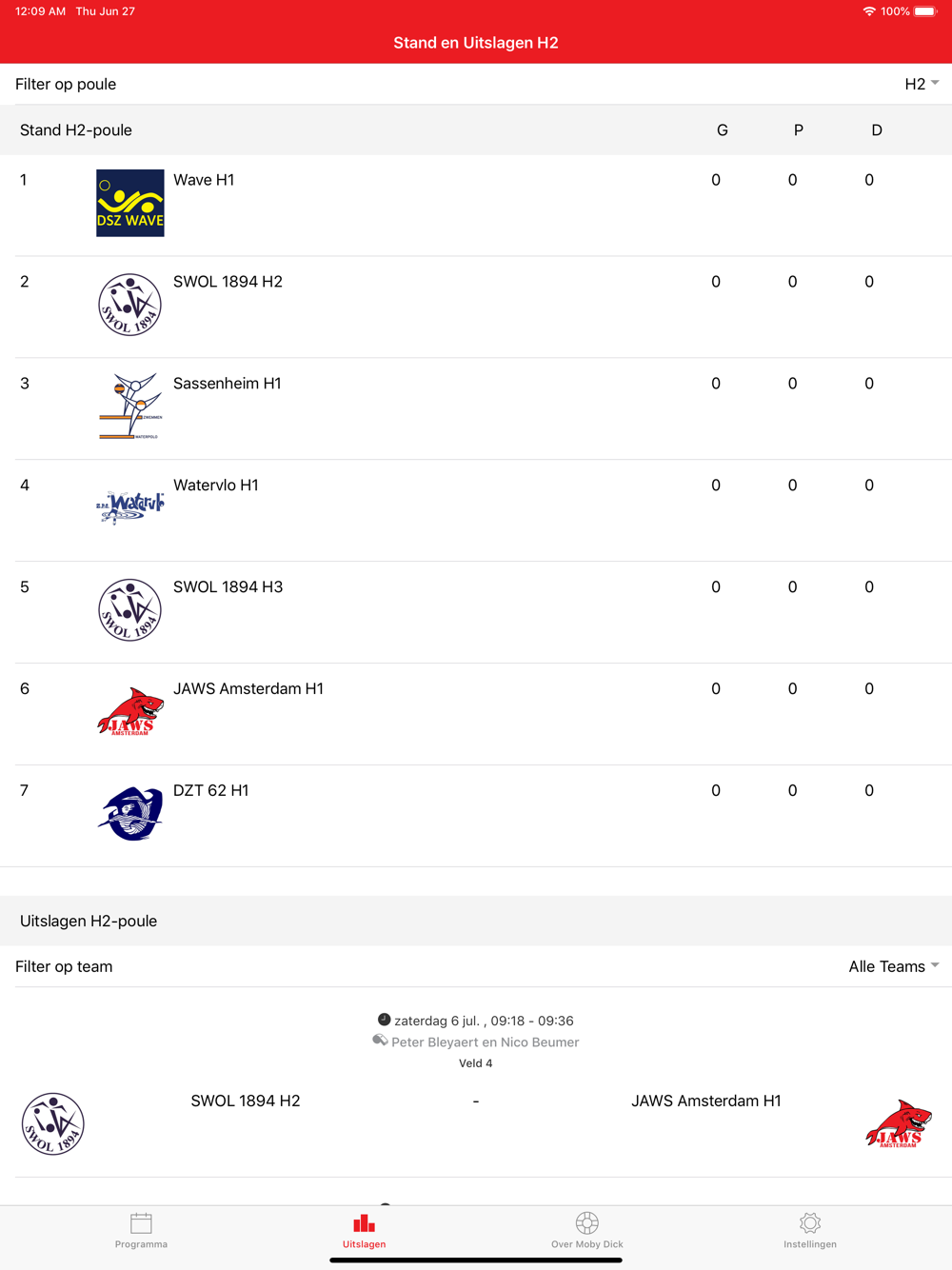Tap the DZT 62 H1 club logo
Image resolution: width=952 pixels, height=1270 pixels.
click(x=130, y=813)
